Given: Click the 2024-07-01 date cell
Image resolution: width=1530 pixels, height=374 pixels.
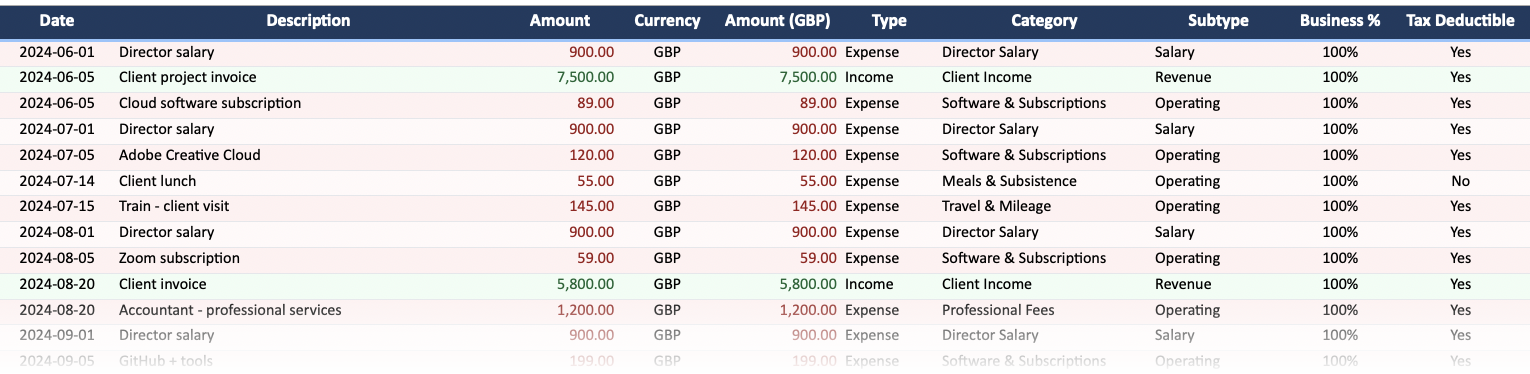Looking at the screenshot, I should click(57, 129).
